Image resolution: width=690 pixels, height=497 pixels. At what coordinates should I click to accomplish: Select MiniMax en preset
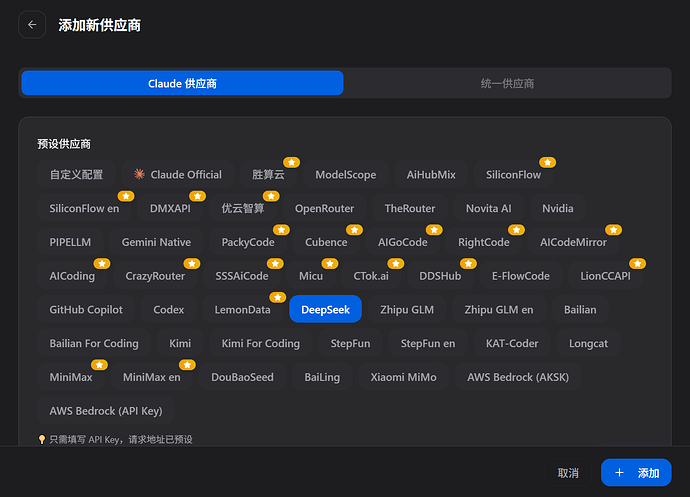pos(151,377)
